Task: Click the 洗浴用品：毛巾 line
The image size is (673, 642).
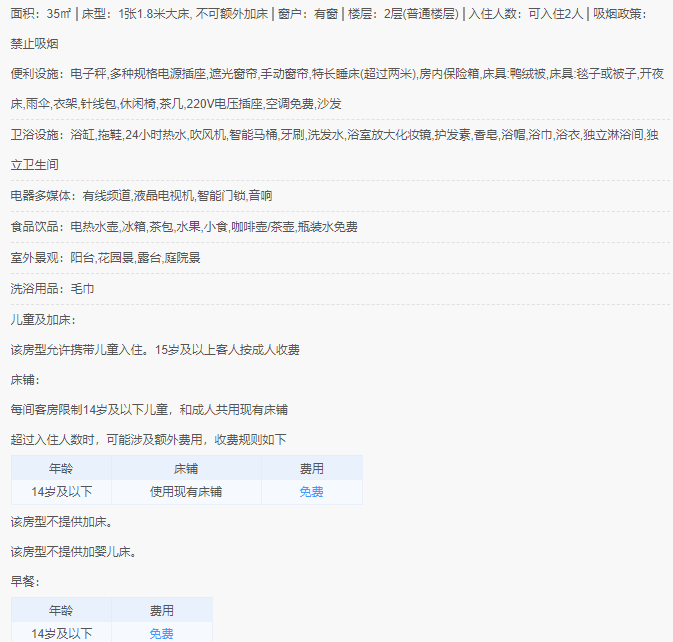Action: [52, 289]
